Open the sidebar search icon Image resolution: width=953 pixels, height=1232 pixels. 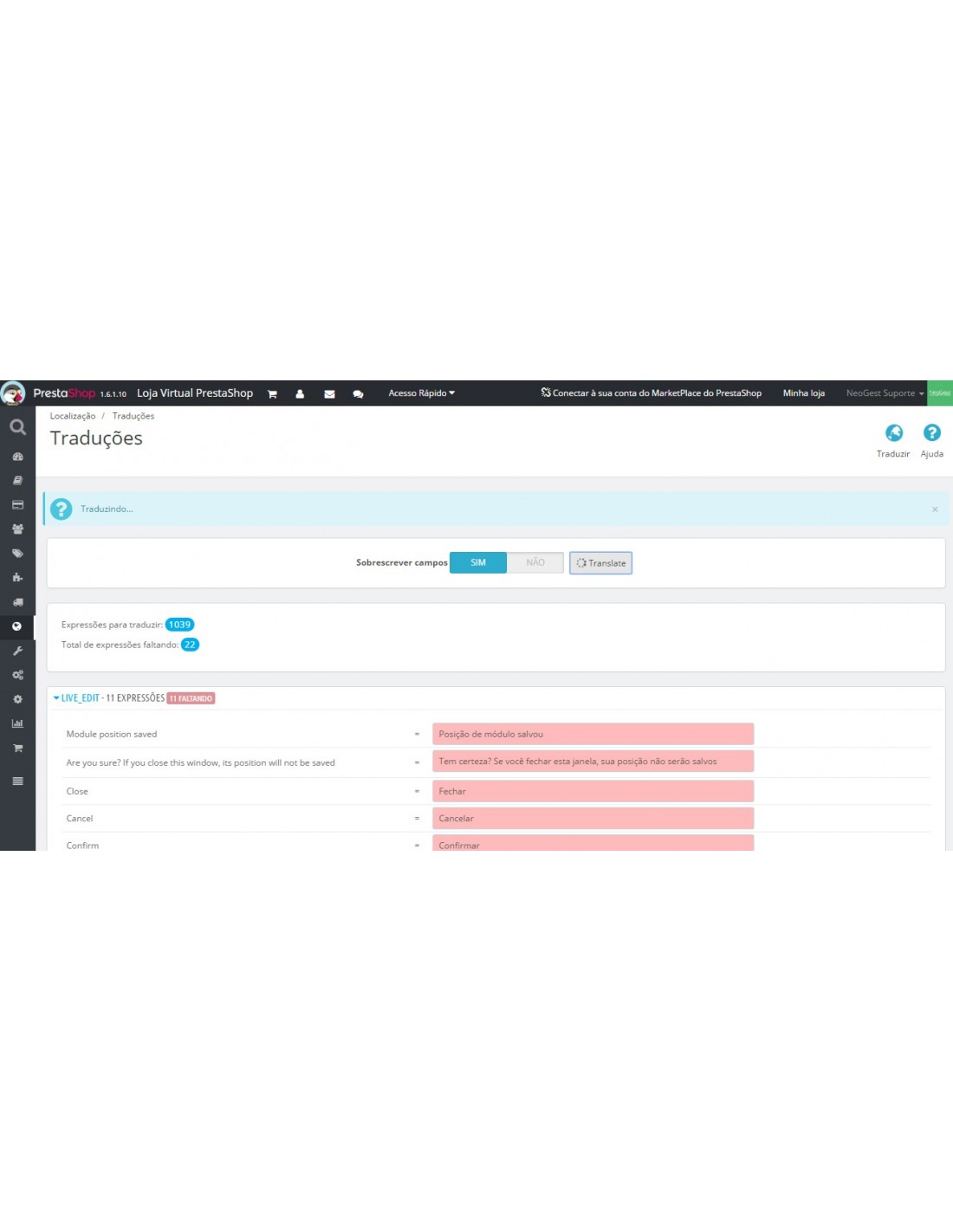[17, 427]
